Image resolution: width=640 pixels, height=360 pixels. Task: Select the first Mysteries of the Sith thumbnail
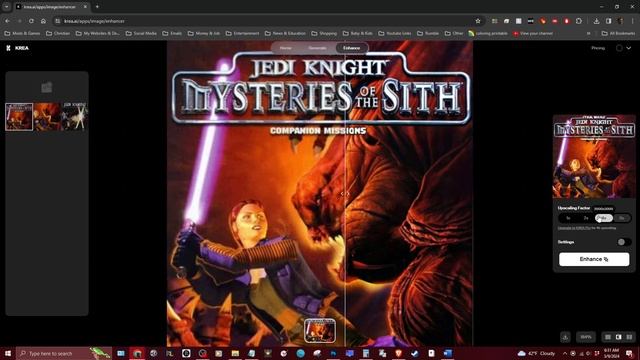tap(19, 117)
